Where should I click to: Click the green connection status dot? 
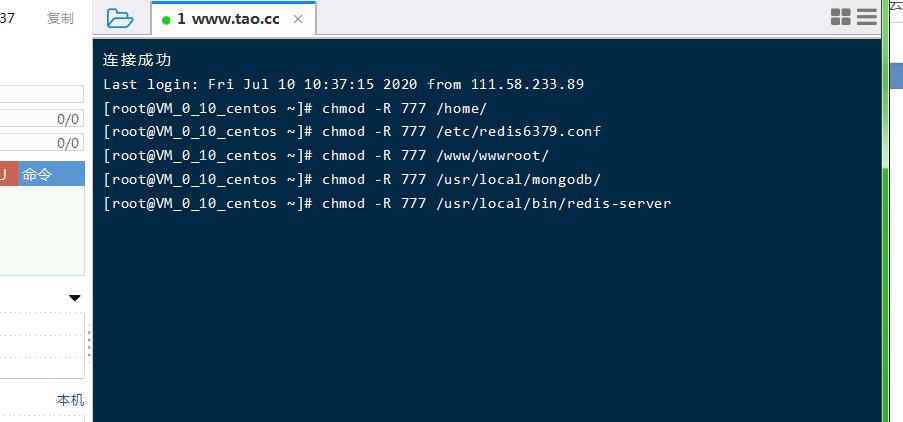166,20
